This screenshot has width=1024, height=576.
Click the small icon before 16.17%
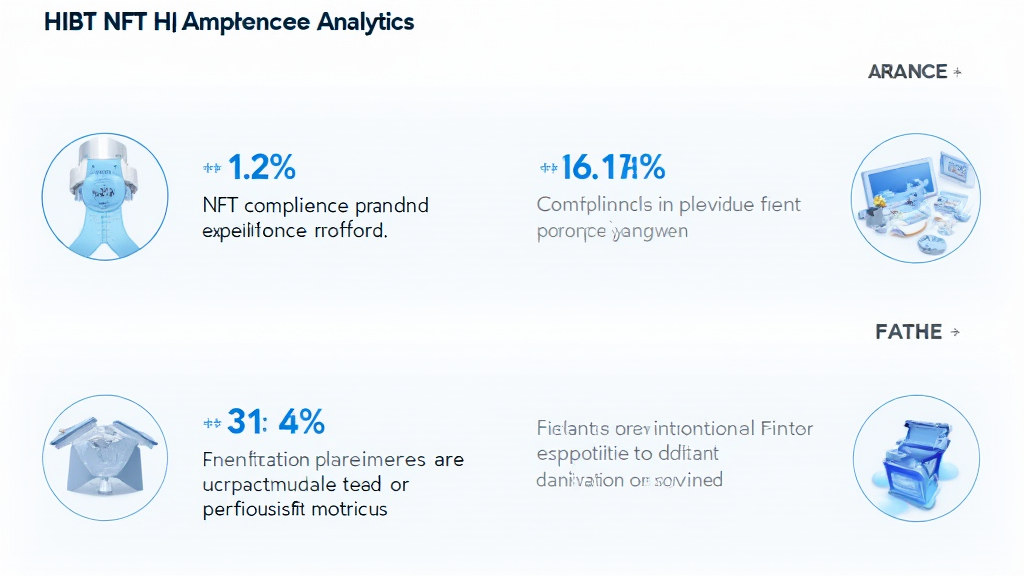548,168
